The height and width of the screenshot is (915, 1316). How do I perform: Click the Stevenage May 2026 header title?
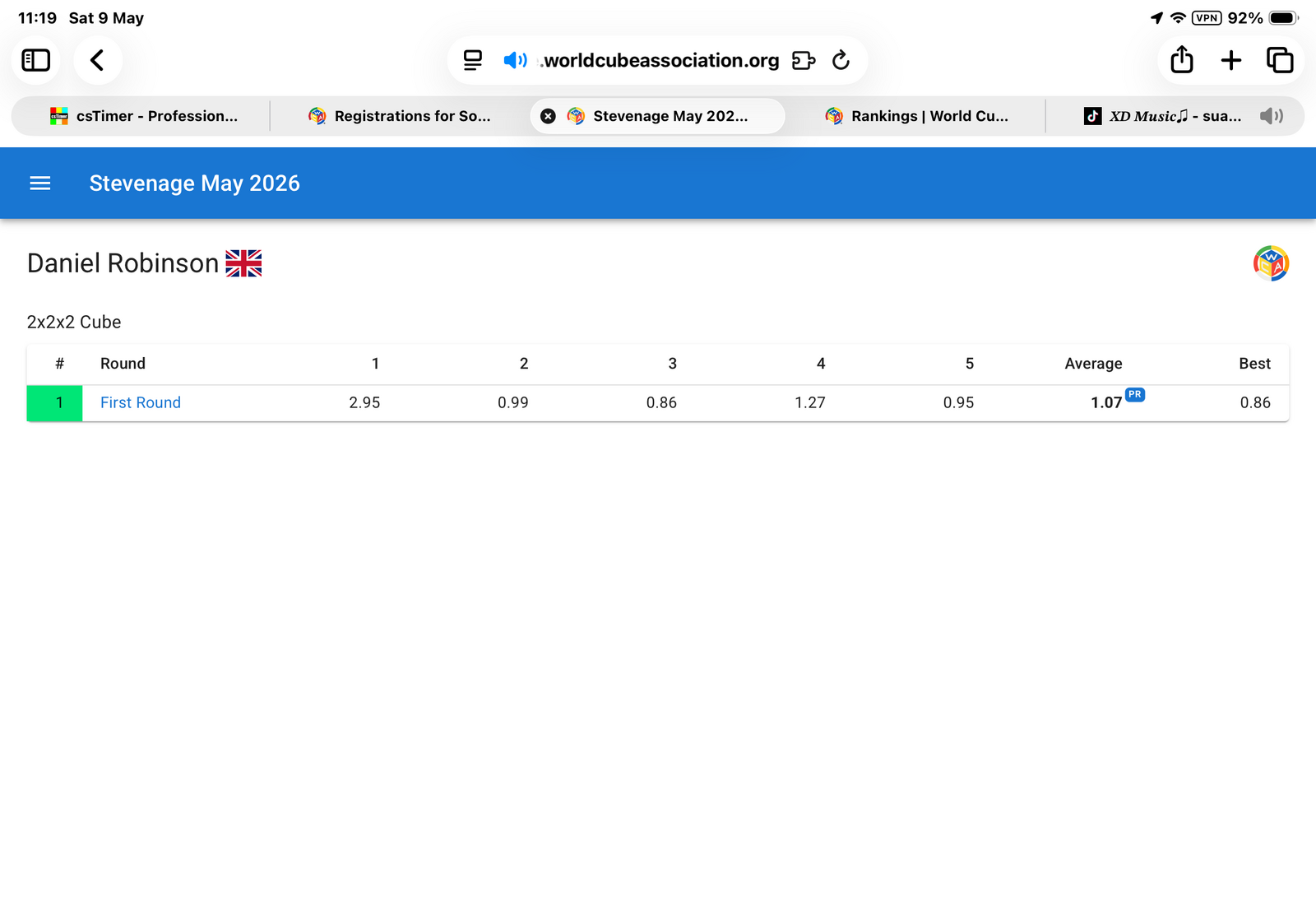click(x=195, y=183)
